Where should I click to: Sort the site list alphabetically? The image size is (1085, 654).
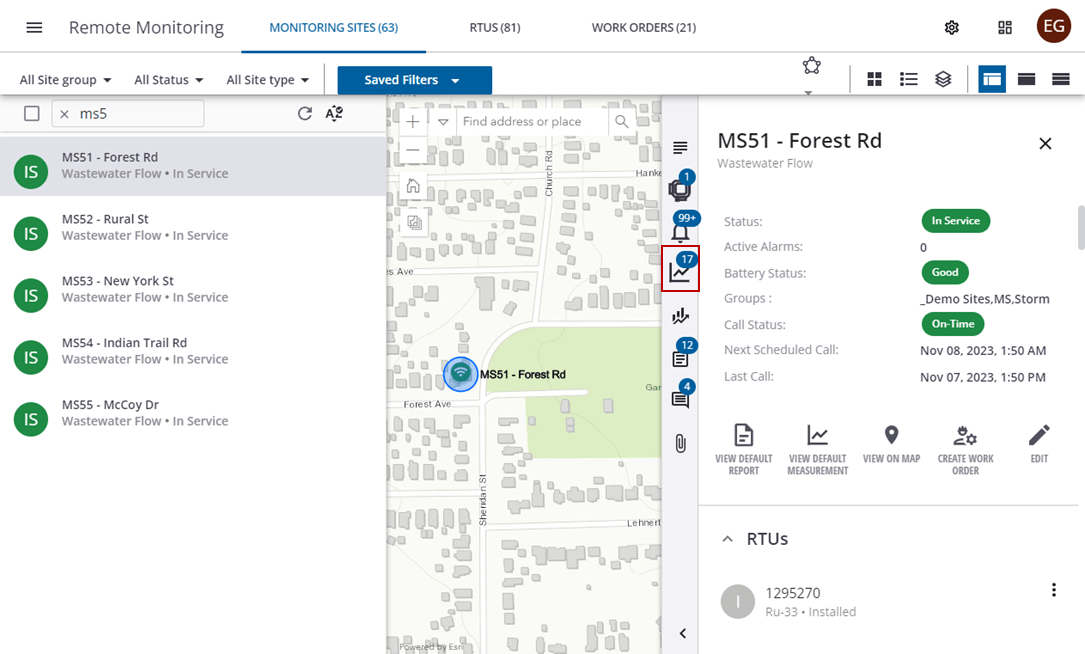(334, 113)
